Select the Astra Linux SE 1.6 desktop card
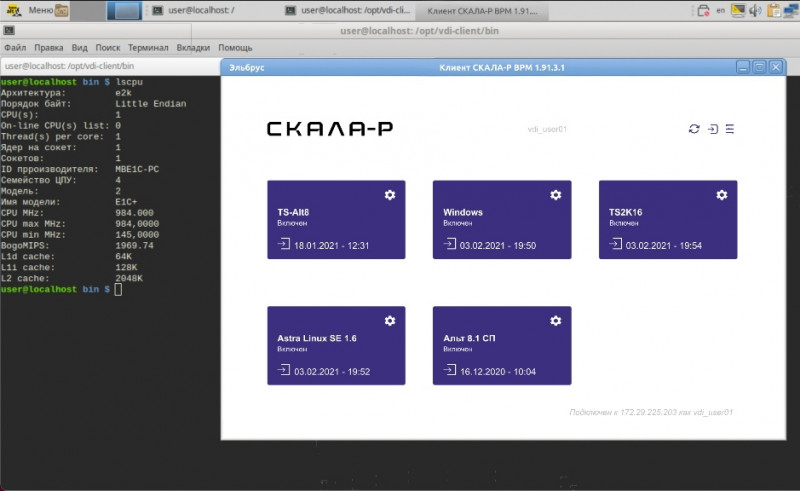This screenshot has width=800, height=491. coord(336,346)
